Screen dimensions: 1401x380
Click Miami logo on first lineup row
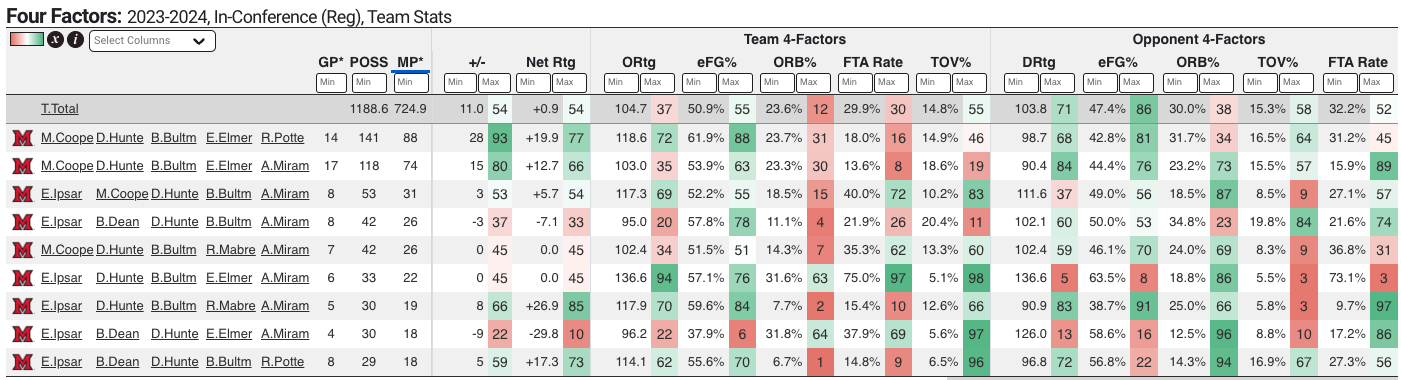coord(20,138)
